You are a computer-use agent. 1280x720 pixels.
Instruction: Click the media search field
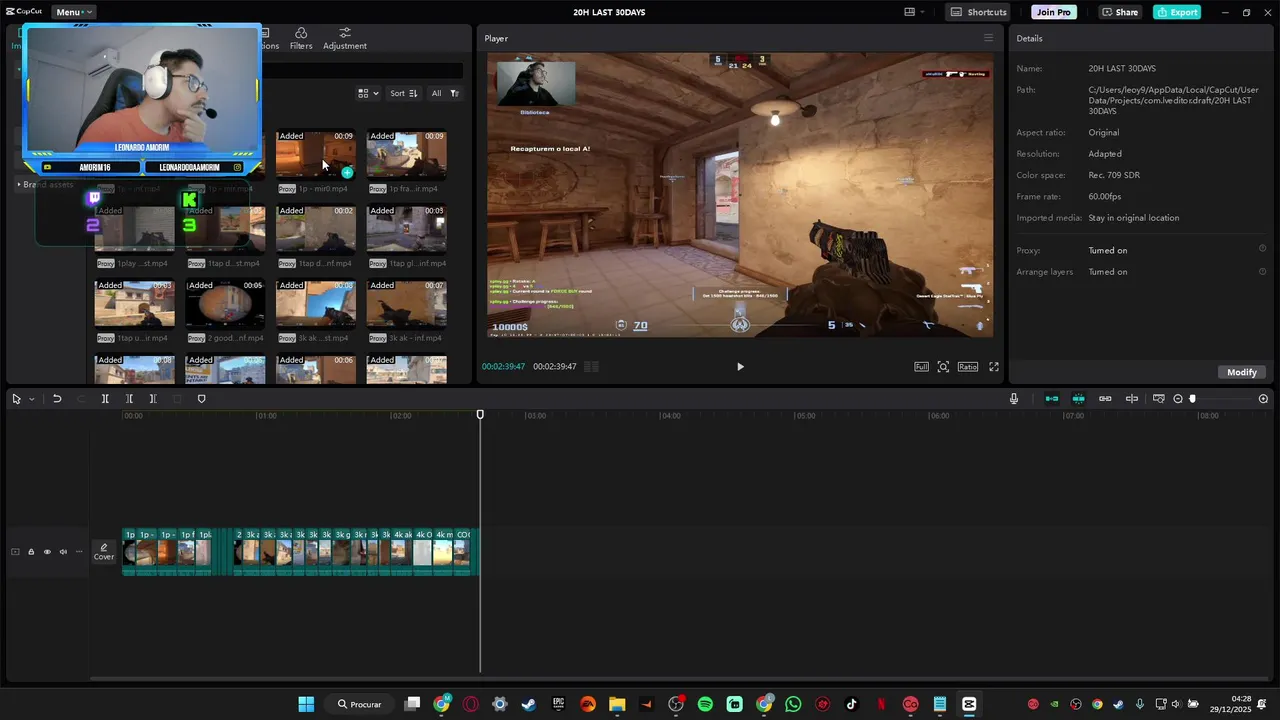(x=362, y=71)
